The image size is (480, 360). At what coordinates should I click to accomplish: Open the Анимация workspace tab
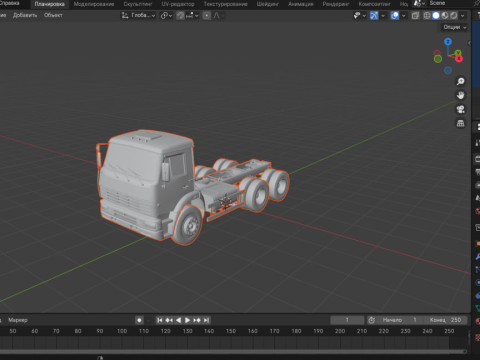pyautogui.click(x=301, y=4)
